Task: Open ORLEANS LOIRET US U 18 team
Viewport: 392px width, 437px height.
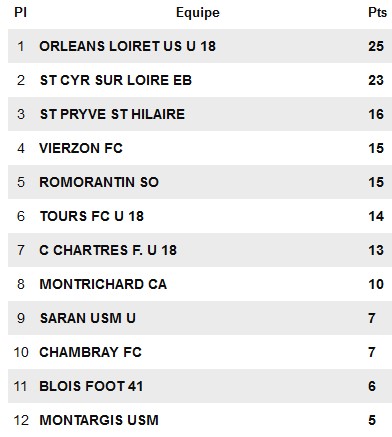Action: click(x=128, y=46)
